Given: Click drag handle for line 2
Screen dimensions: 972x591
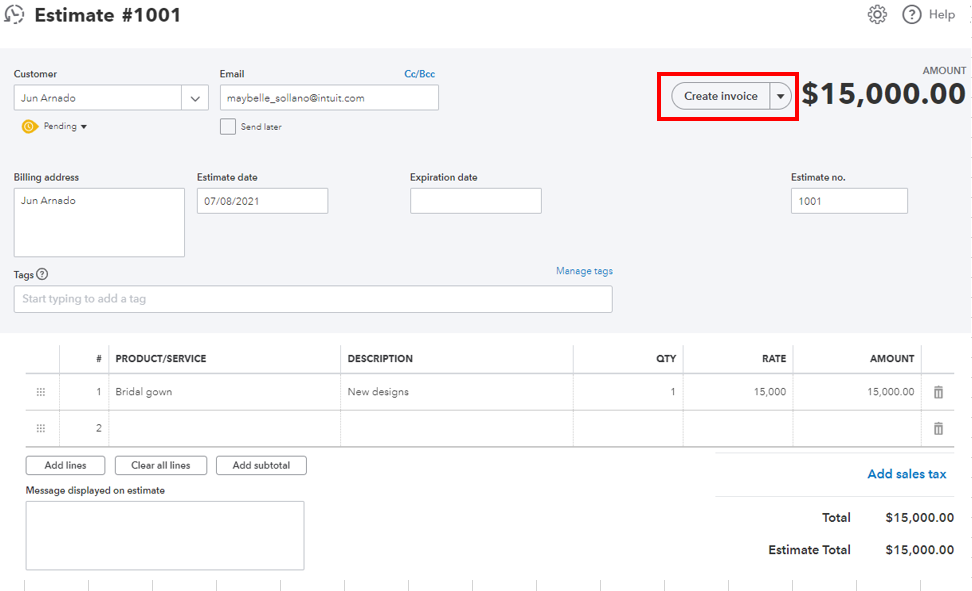Looking at the screenshot, I should 41,428.
